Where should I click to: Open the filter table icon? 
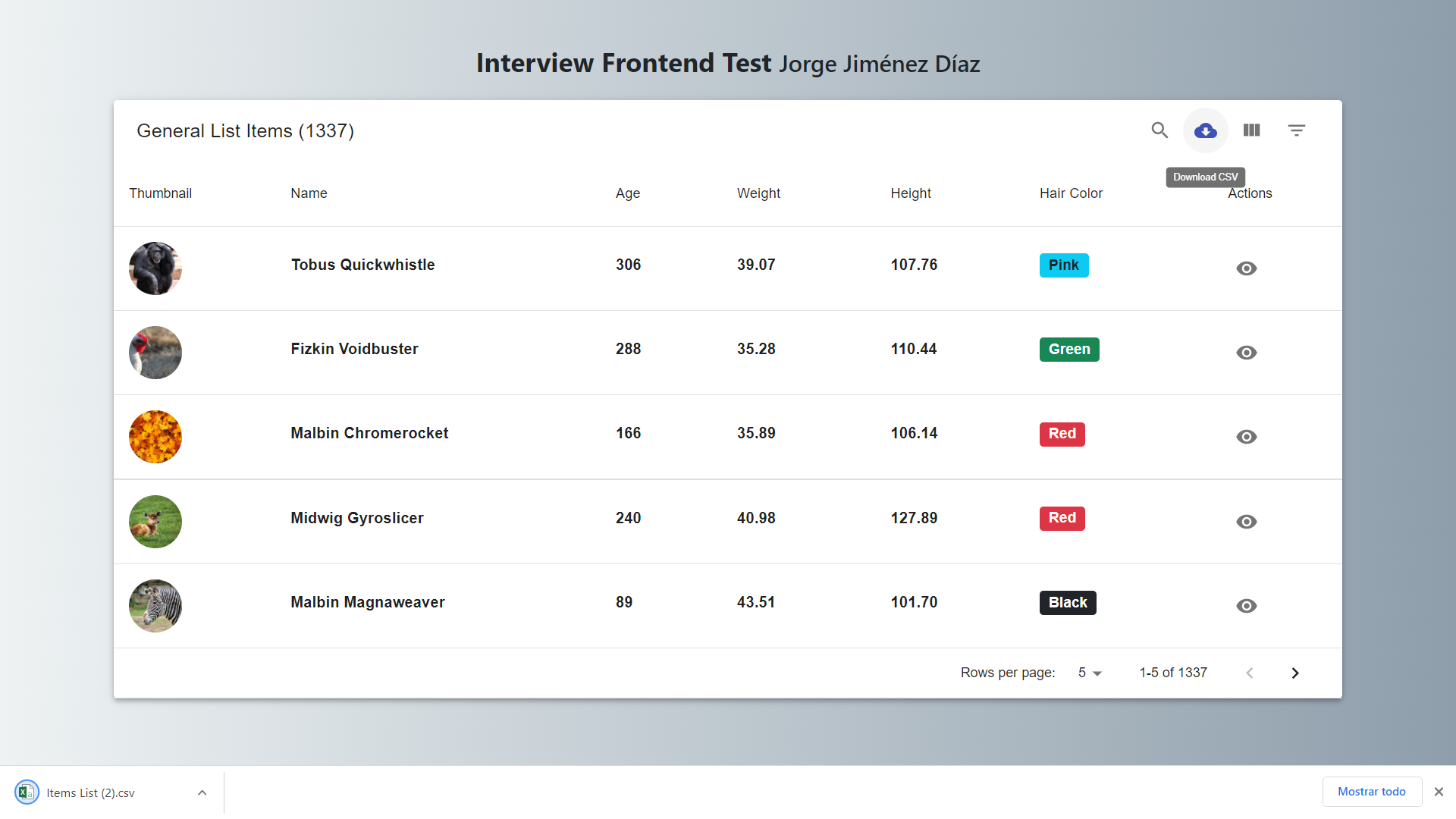point(1297,130)
